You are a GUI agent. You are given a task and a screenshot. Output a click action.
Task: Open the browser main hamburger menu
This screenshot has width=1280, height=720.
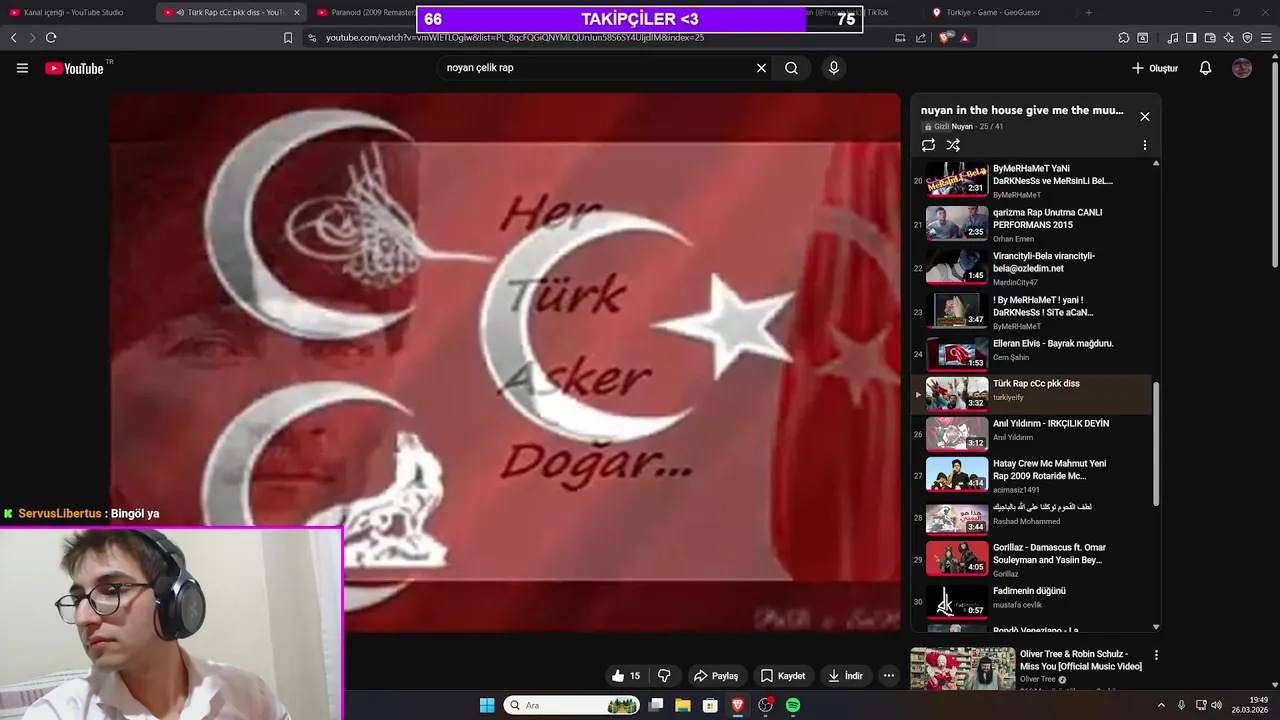(1266, 37)
